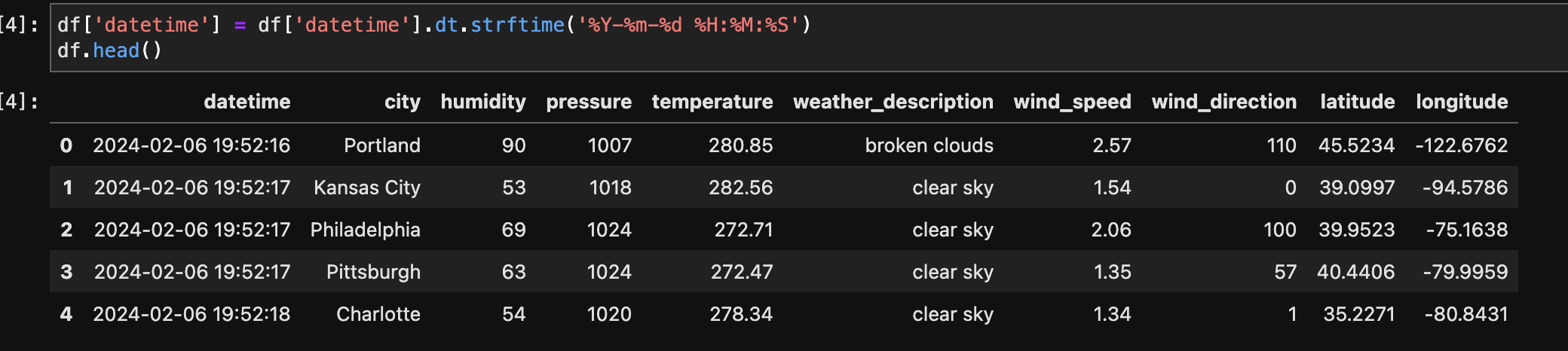Click the Charlotte city cell
Viewport: 1568px width, 351px height.
[x=378, y=314]
